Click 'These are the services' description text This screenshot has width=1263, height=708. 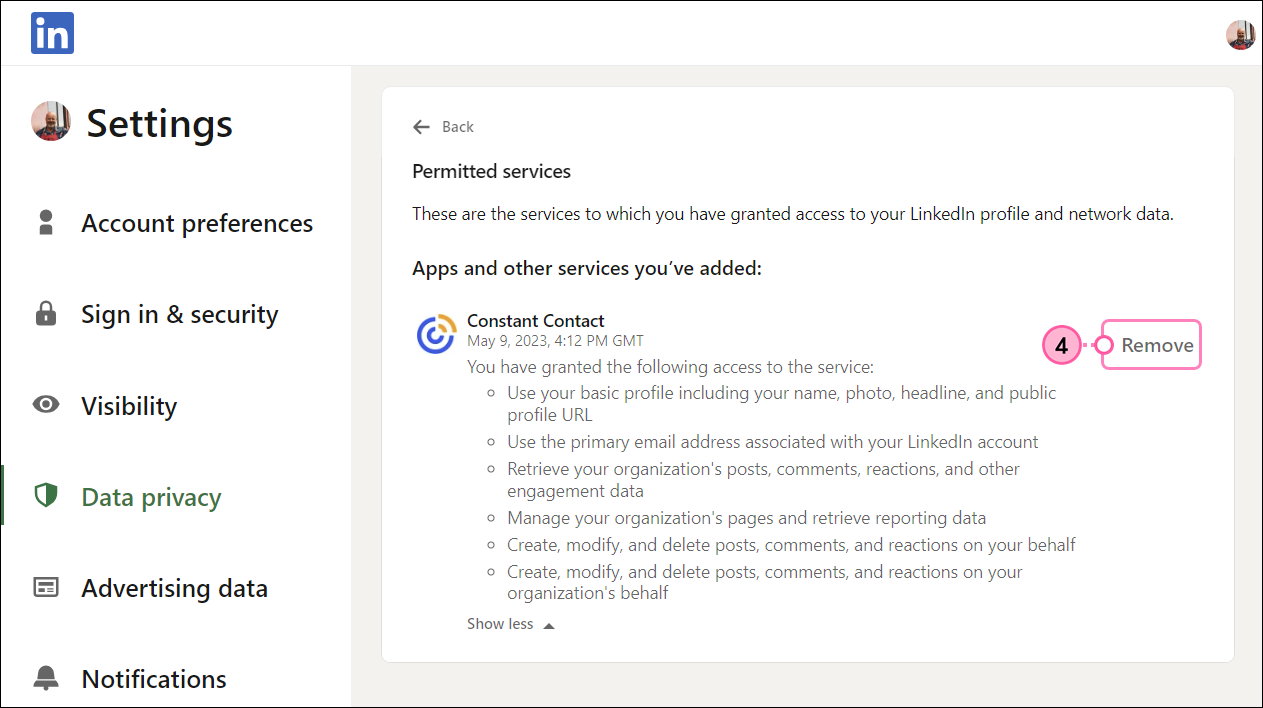coord(792,214)
